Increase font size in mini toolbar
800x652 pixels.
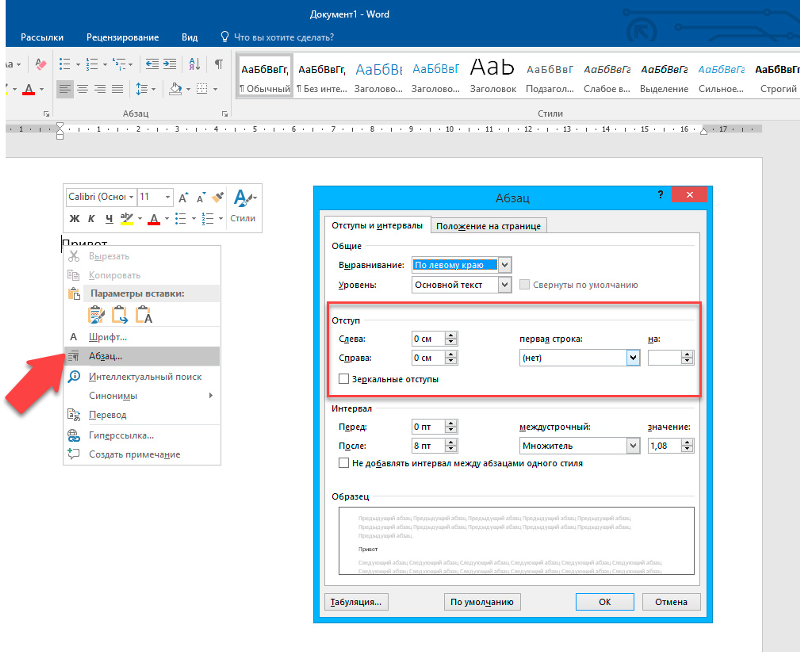[x=183, y=197]
